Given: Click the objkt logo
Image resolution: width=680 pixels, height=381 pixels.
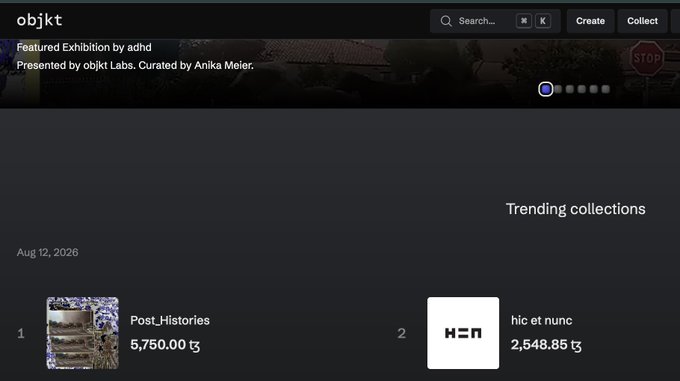Looking at the screenshot, I should (39, 20).
